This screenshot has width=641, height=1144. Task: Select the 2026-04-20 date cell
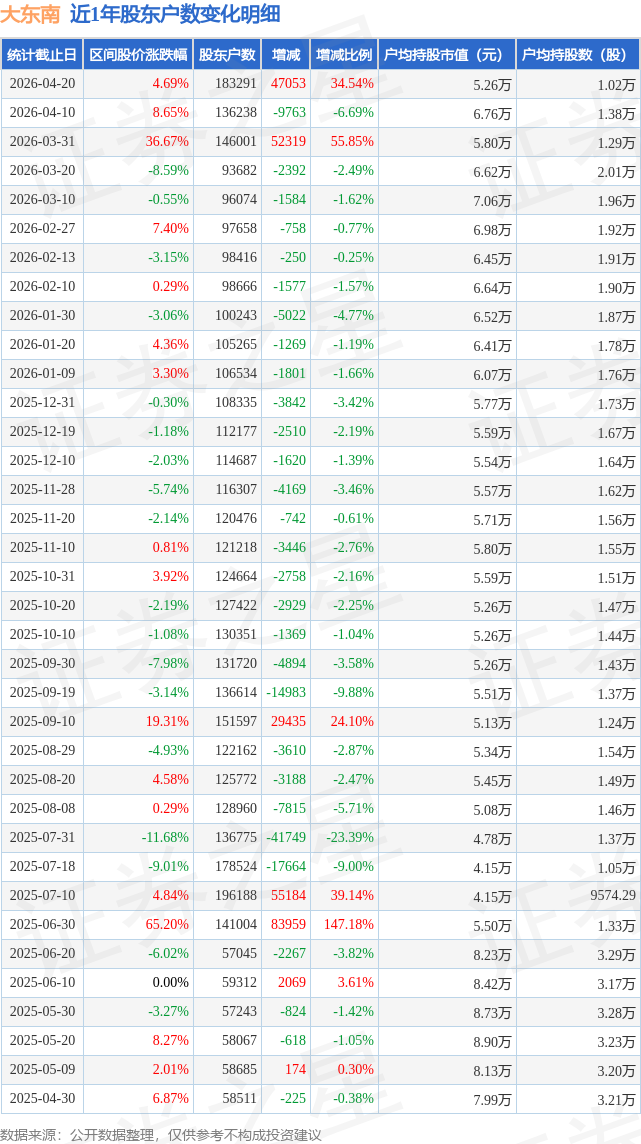click(42, 84)
